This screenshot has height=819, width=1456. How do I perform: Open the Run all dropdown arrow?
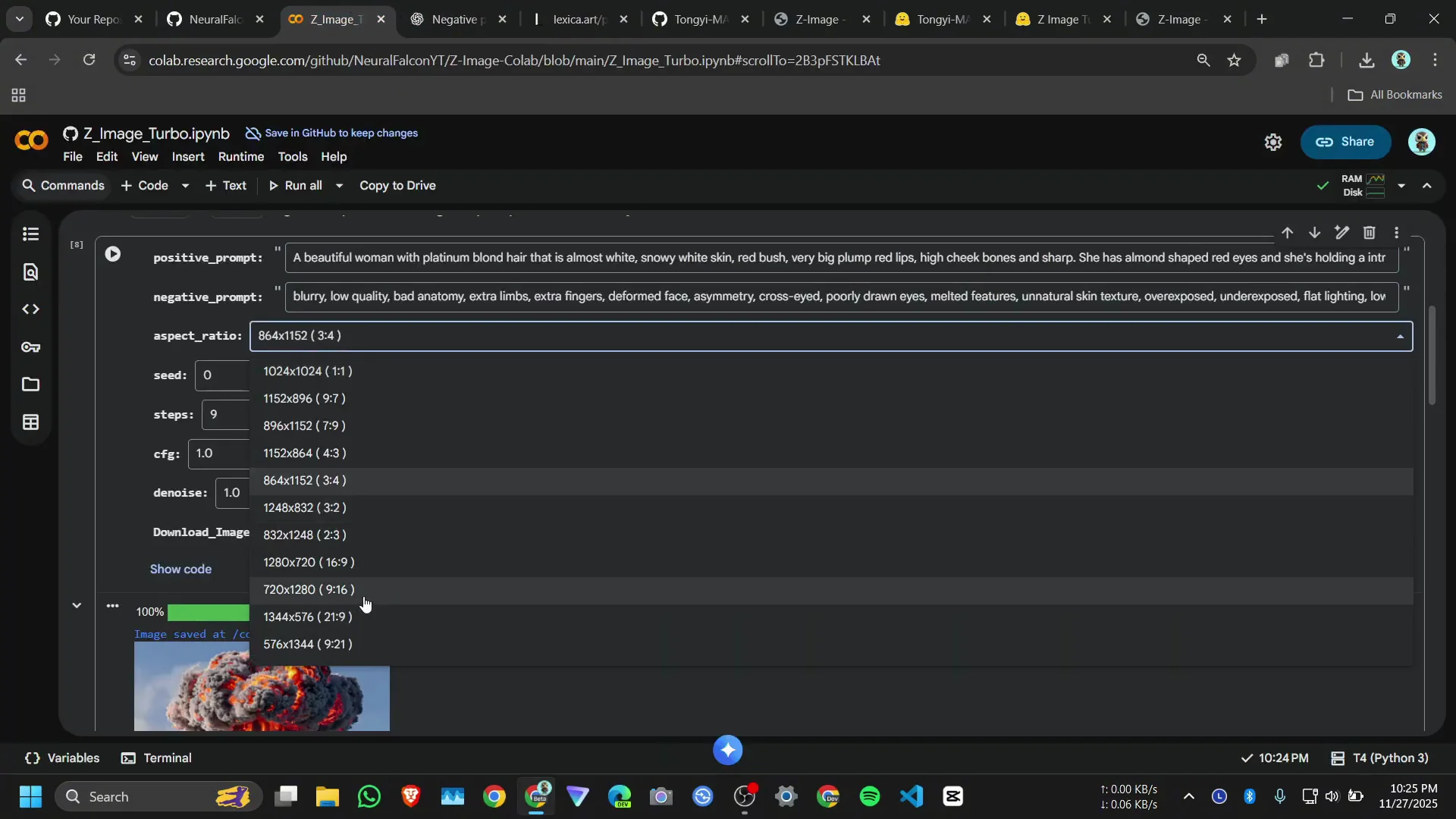click(x=339, y=185)
